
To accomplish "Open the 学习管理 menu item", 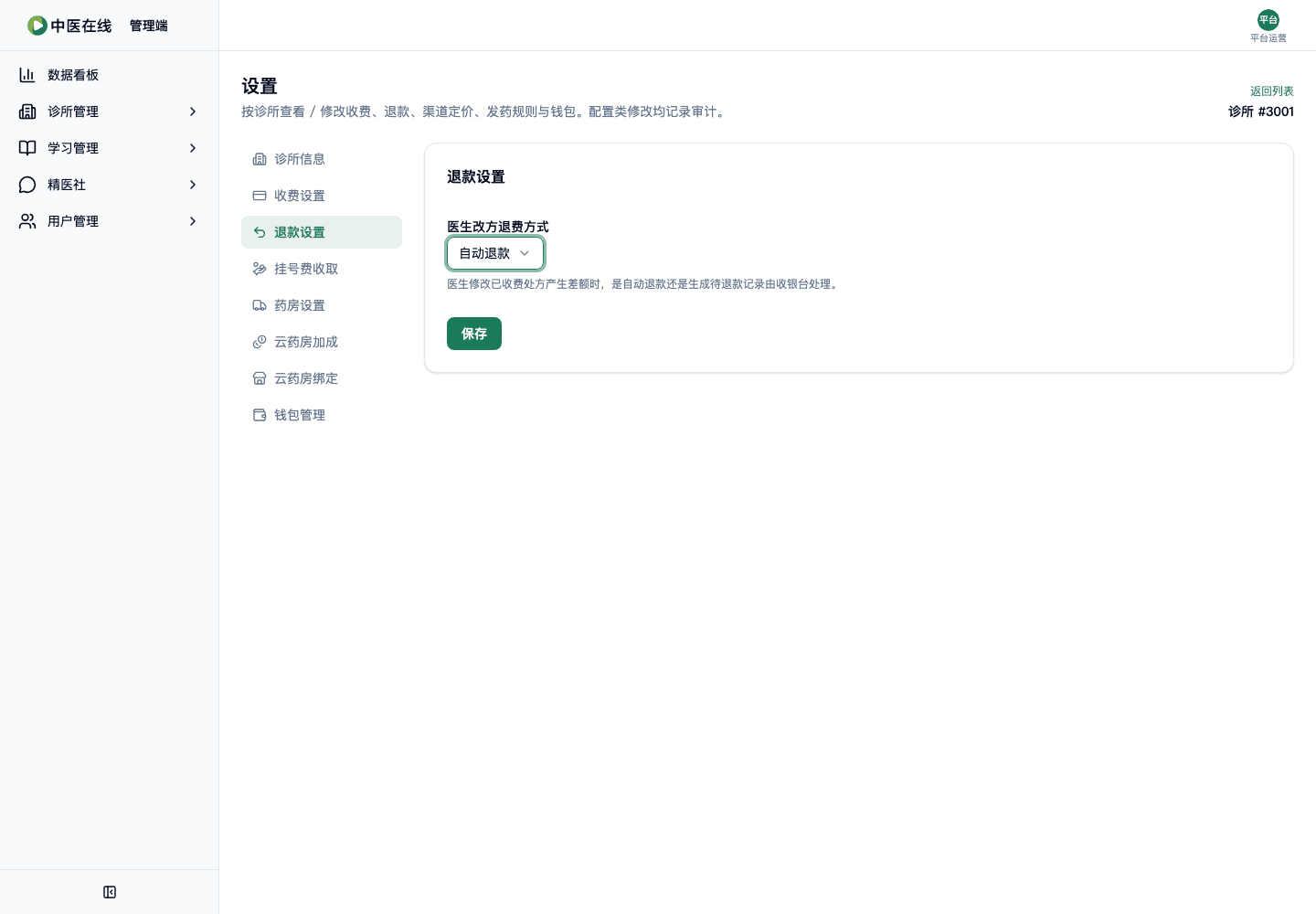I will point(110,148).
